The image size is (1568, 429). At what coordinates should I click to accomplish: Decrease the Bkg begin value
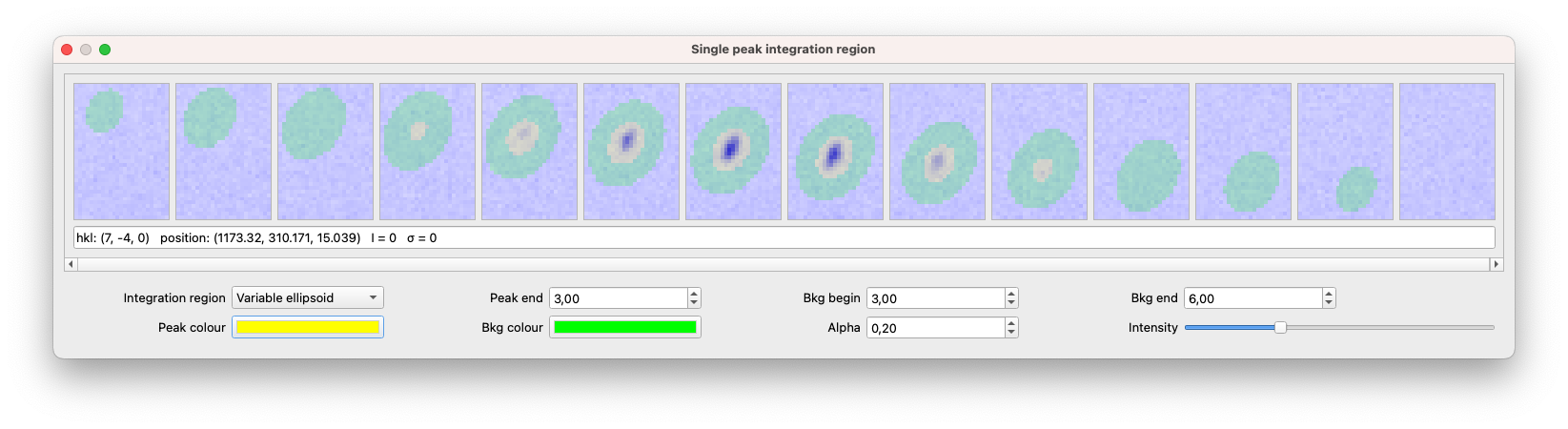(x=1011, y=303)
